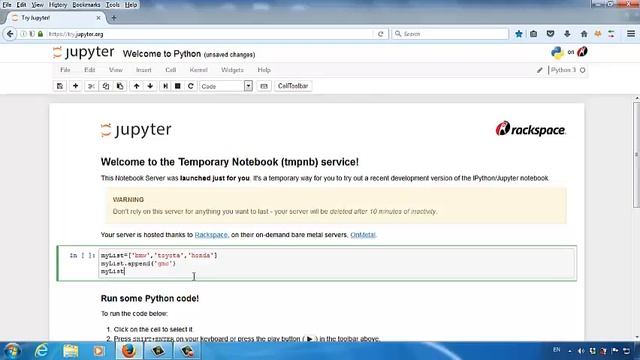Save the notebook with the save icon
640x360 pixels.
(x=60, y=86)
